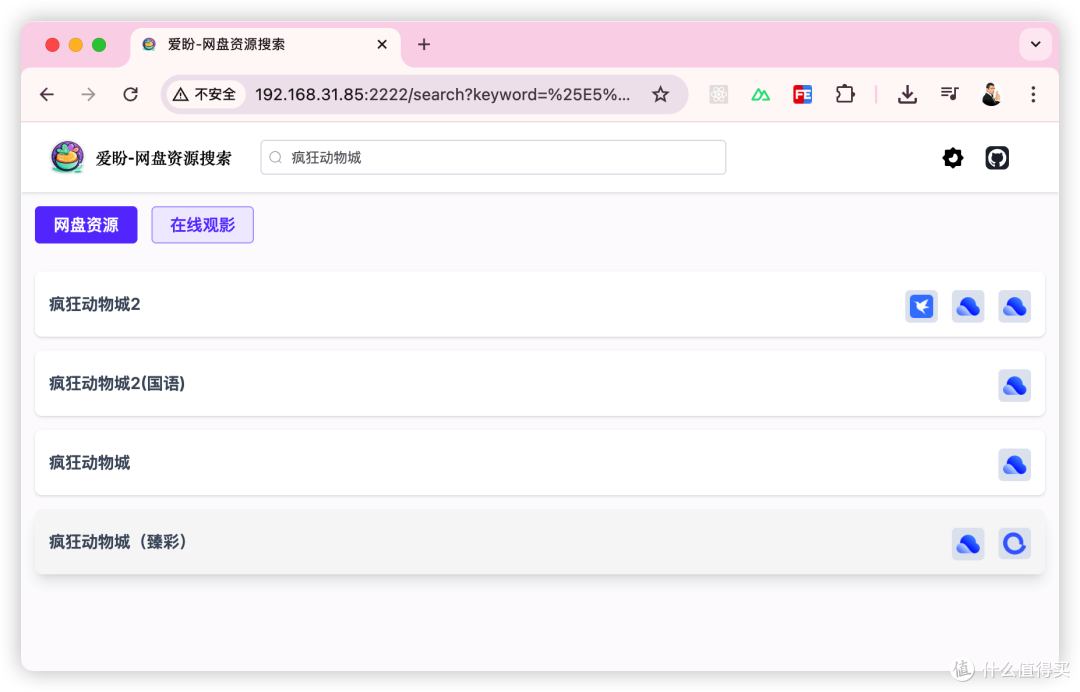Reload the page with the refresh icon
The width and height of the screenshot is (1080, 692).
[130, 94]
